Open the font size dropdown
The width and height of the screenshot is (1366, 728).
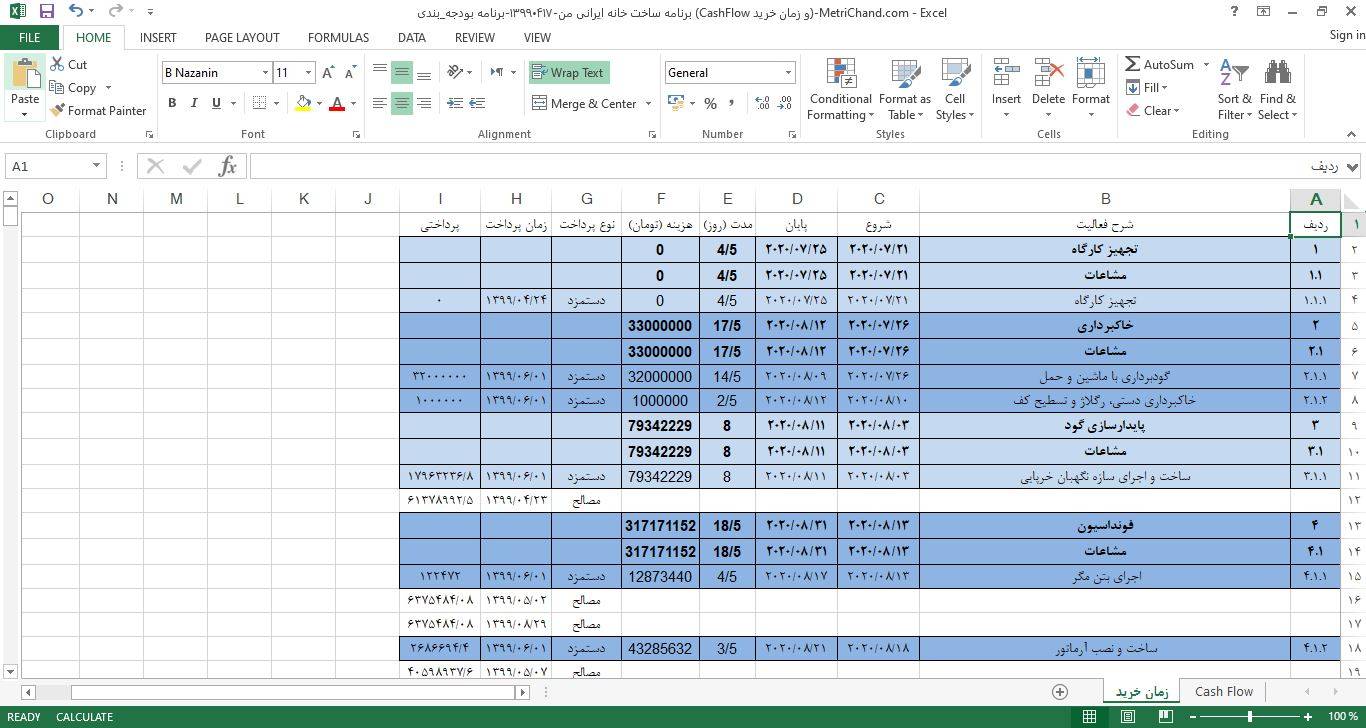308,73
